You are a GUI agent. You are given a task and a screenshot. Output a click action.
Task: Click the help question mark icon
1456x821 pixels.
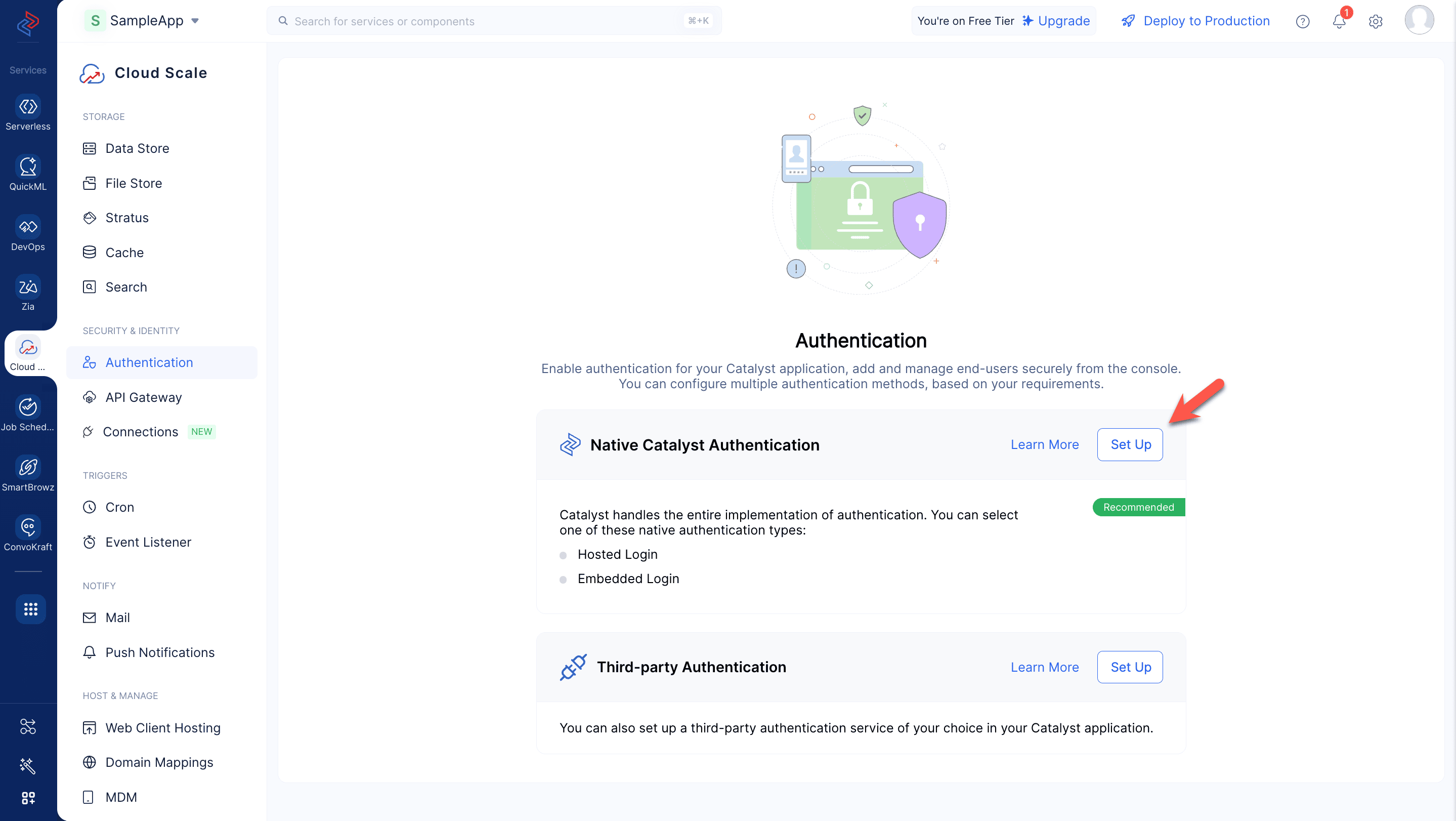tap(1302, 21)
